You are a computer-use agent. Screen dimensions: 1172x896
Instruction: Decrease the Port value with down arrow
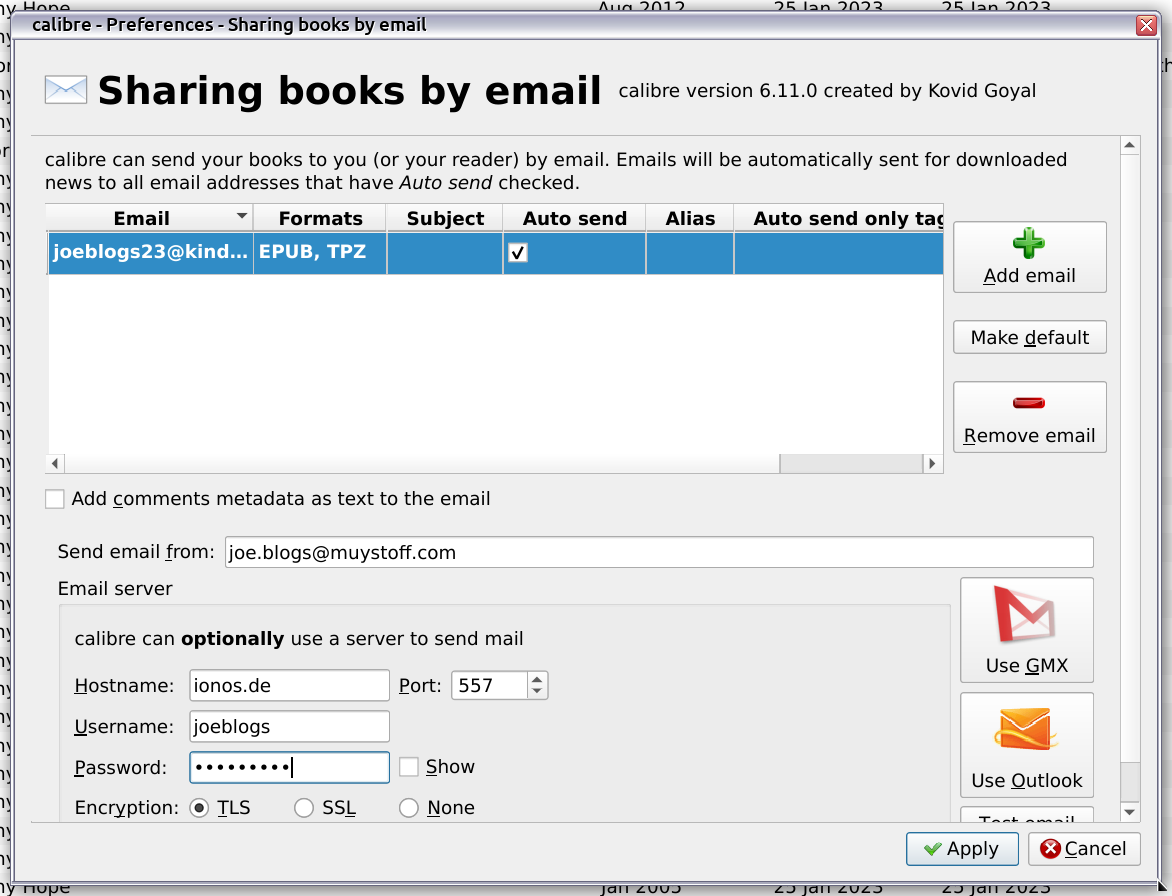tap(537, 692)
